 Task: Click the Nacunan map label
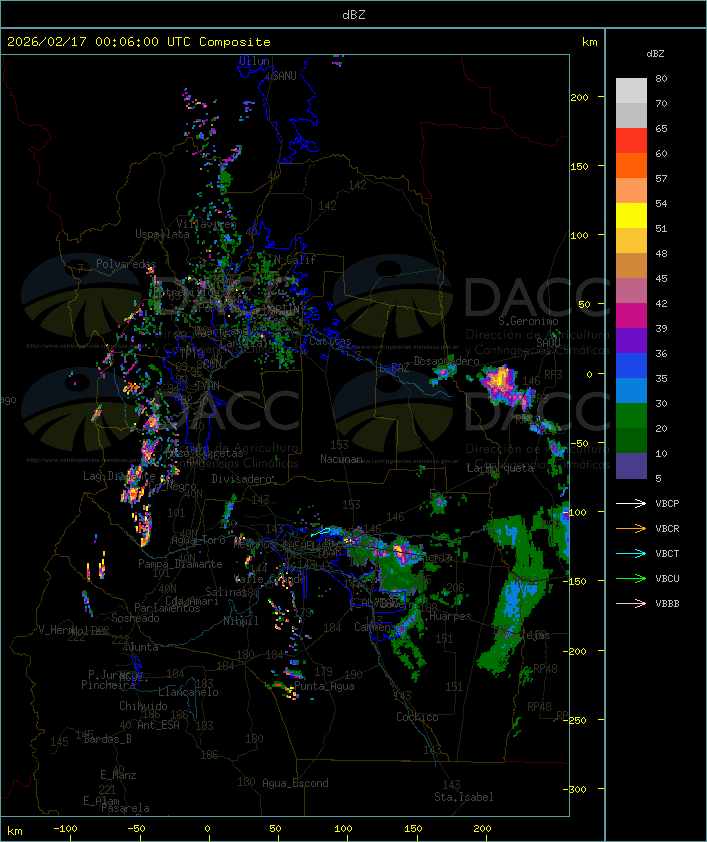pos(341,459)
